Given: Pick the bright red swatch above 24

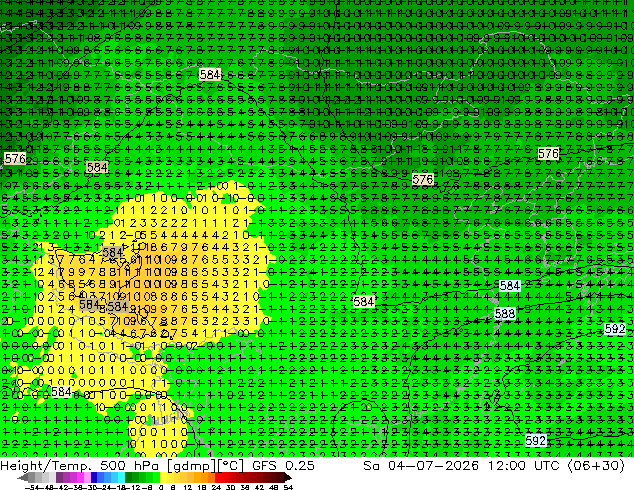Looking at the screenshot, I should tap(218, 477).
